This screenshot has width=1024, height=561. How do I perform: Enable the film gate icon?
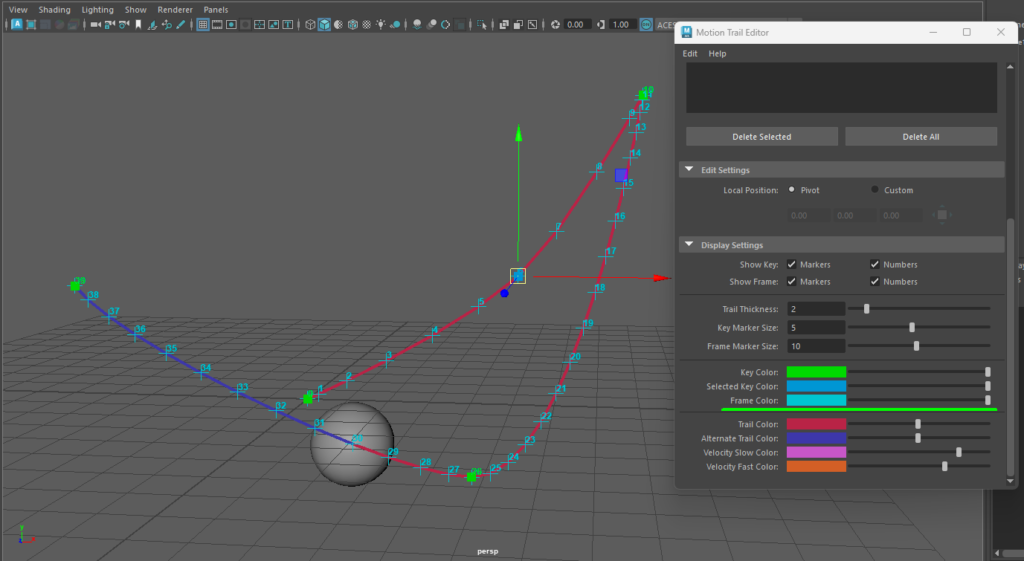coord(217,24)
